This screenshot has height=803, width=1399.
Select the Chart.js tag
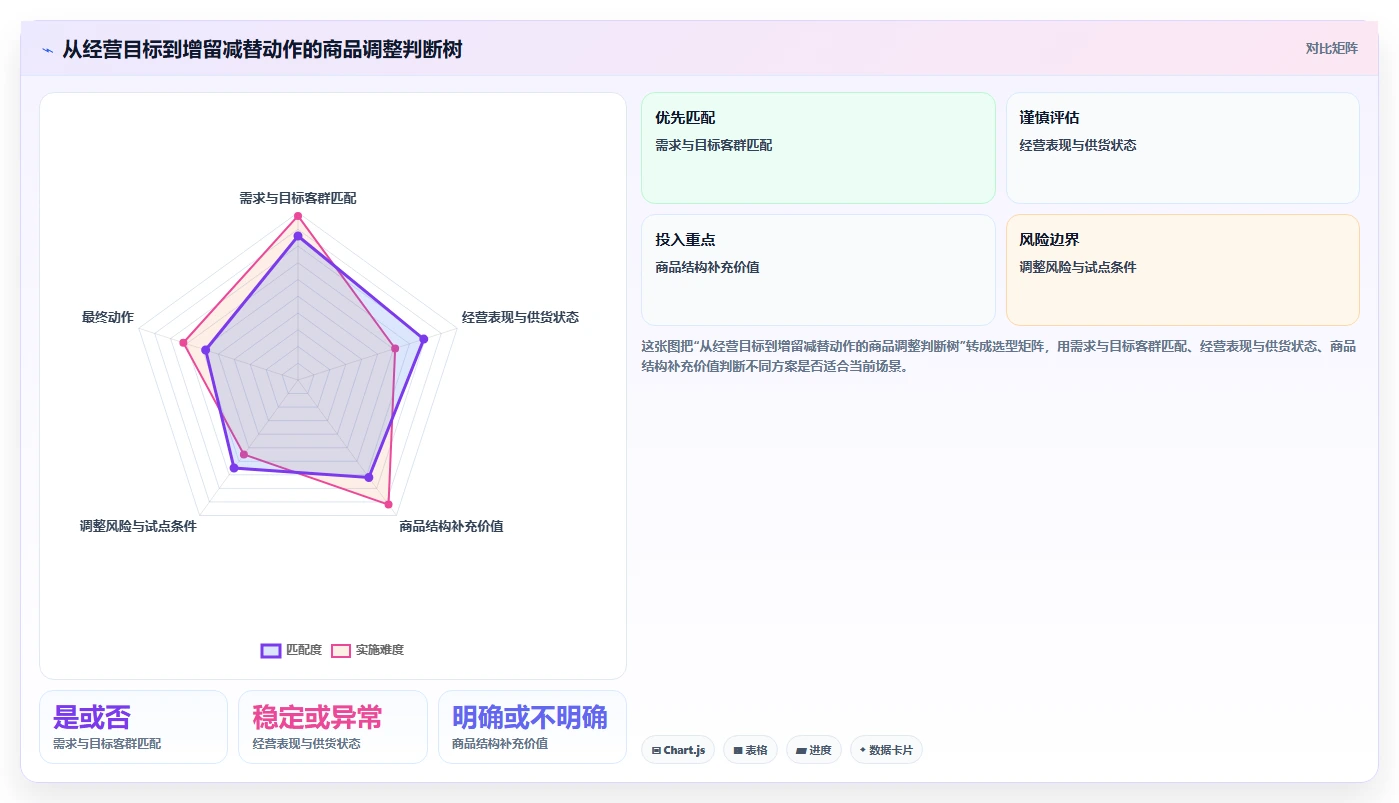pos(678,750)
